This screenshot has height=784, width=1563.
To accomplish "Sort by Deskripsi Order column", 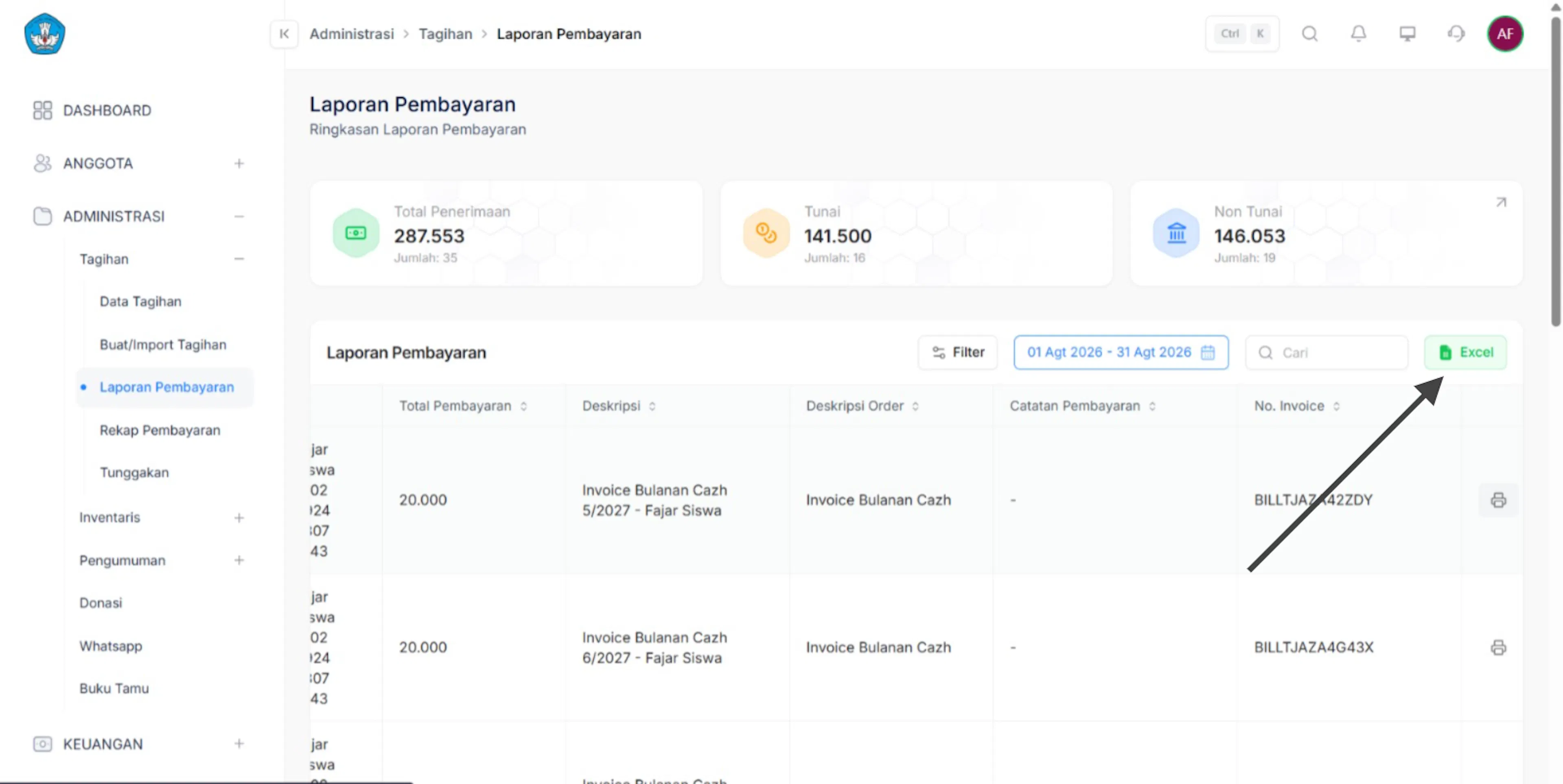I will [915, 406].
